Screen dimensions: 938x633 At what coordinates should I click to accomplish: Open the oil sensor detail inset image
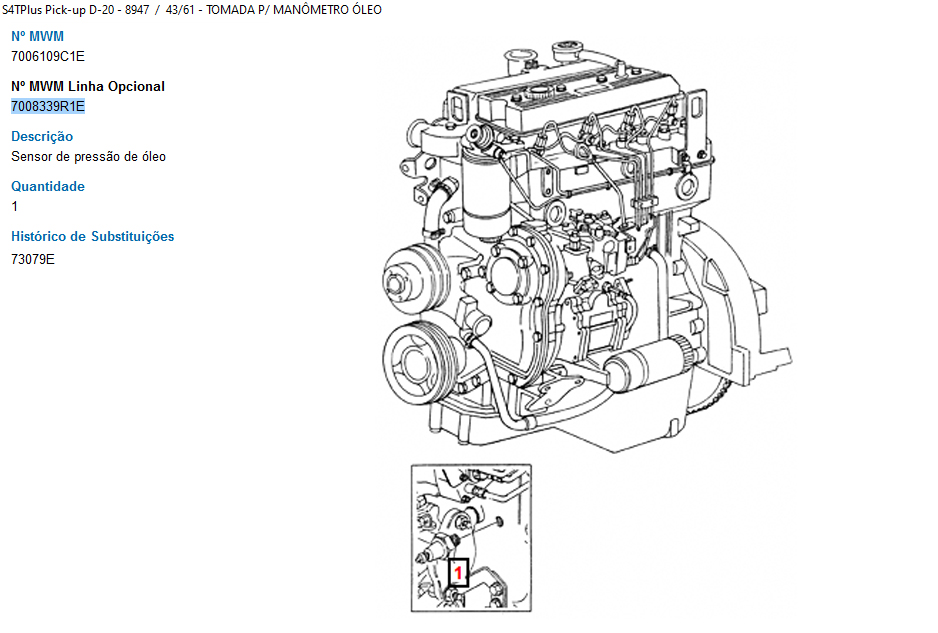[x=472, y=537]
